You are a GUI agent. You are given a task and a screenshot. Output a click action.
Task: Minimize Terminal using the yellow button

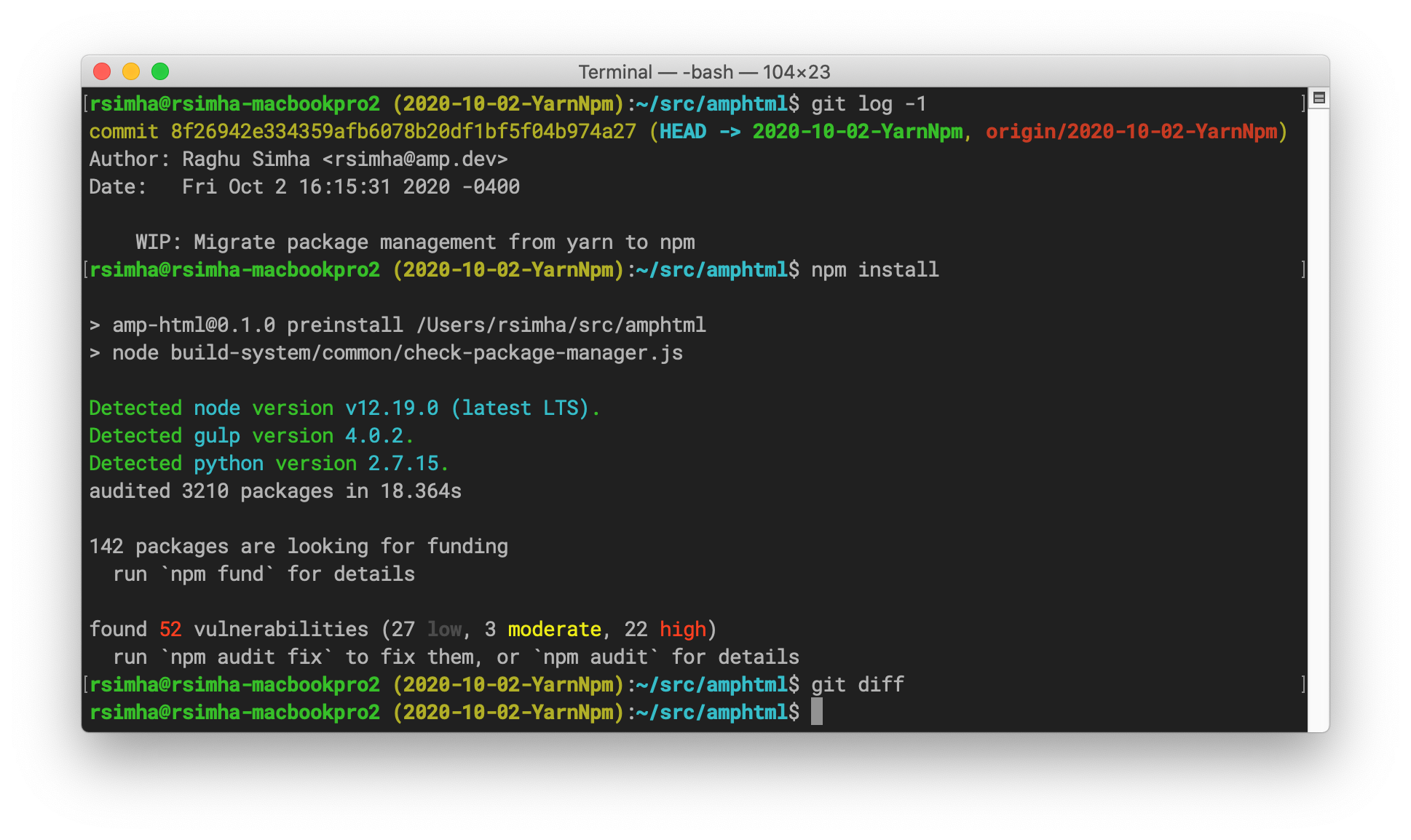tap(131, 71)
